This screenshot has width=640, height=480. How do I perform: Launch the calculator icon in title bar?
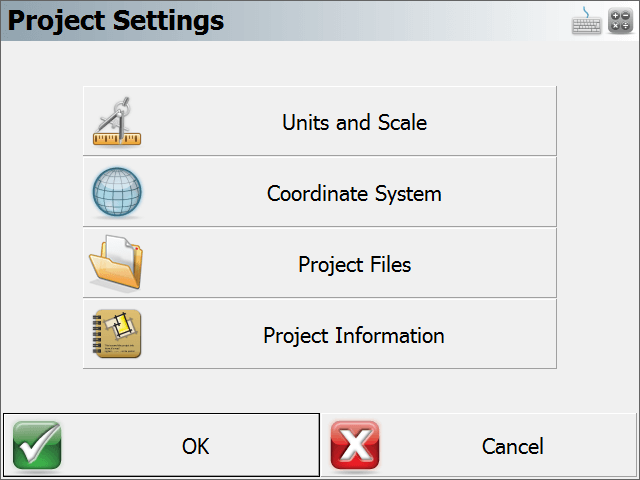[620, 21]
